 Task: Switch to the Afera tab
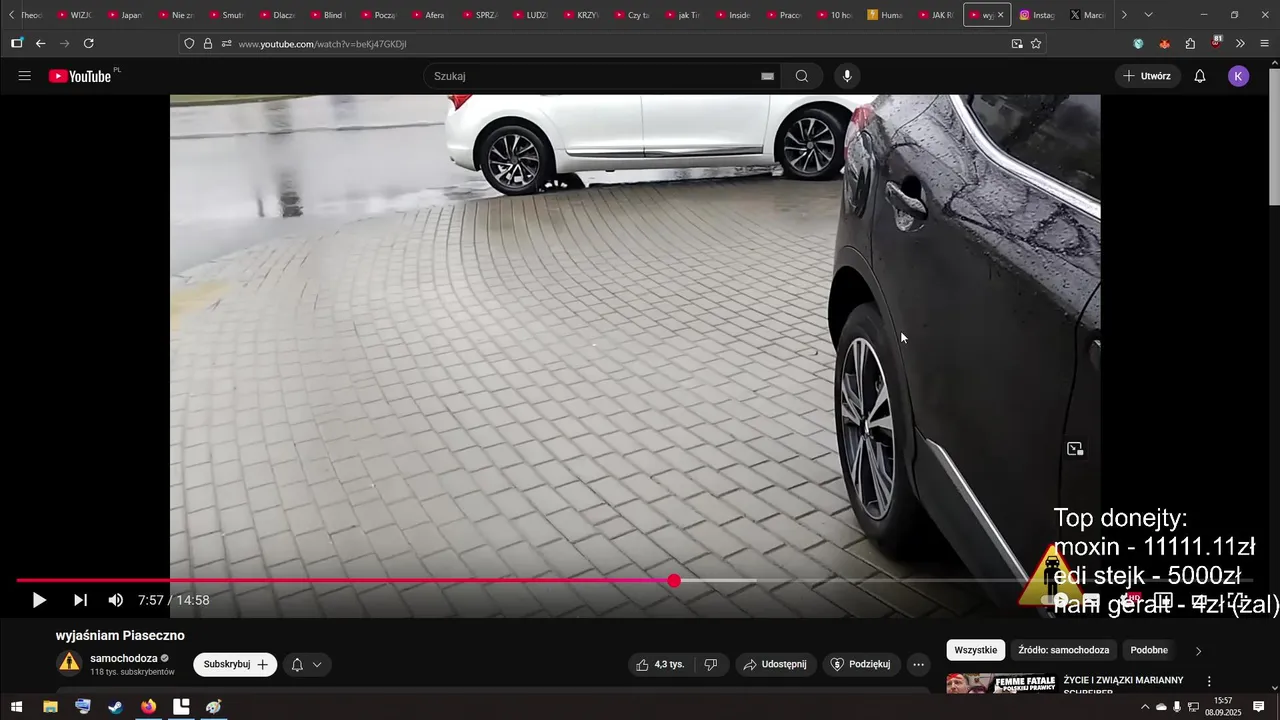pos(429,15)
